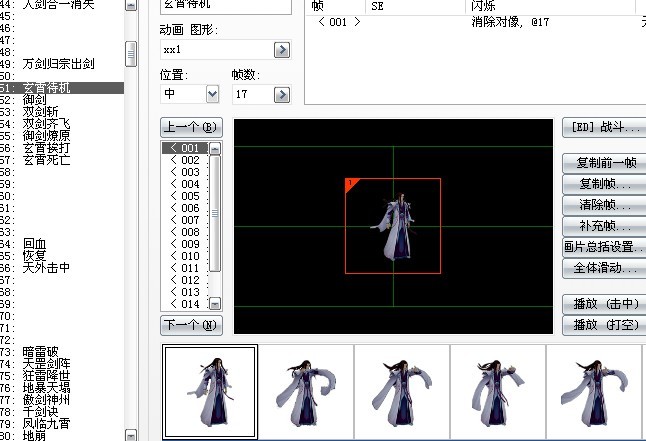Click the animation list scrollbar thumb
The height and width of the screenshot is (441, 646).
tap(131, 54)
